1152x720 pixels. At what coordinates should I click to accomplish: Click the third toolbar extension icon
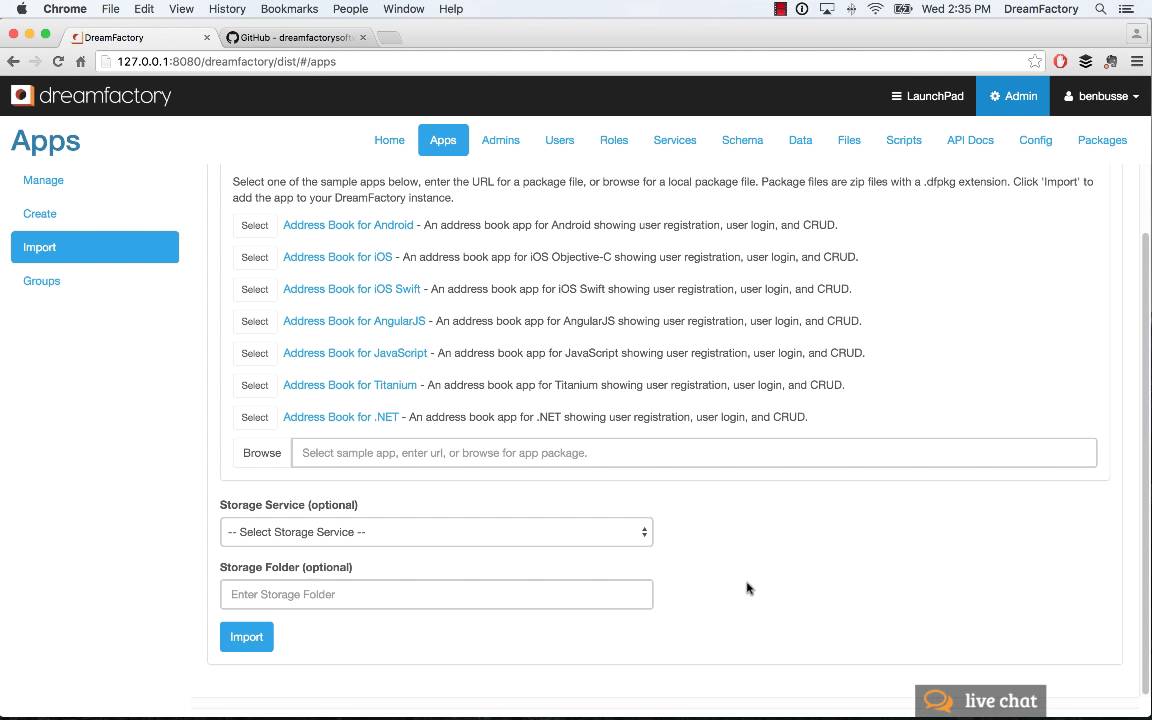tap(1111, 62)
